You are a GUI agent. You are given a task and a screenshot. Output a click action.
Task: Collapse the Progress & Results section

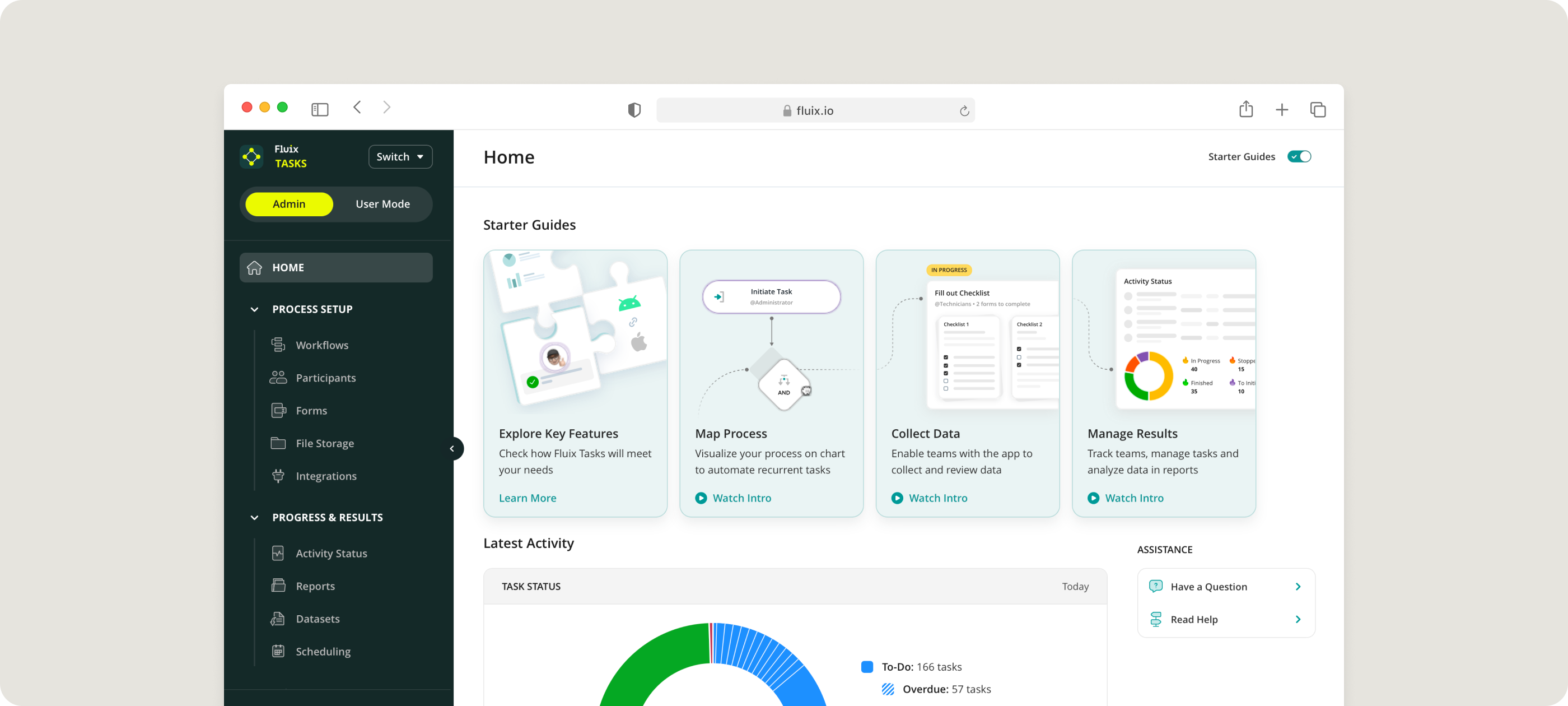click(x=254, y=518)
